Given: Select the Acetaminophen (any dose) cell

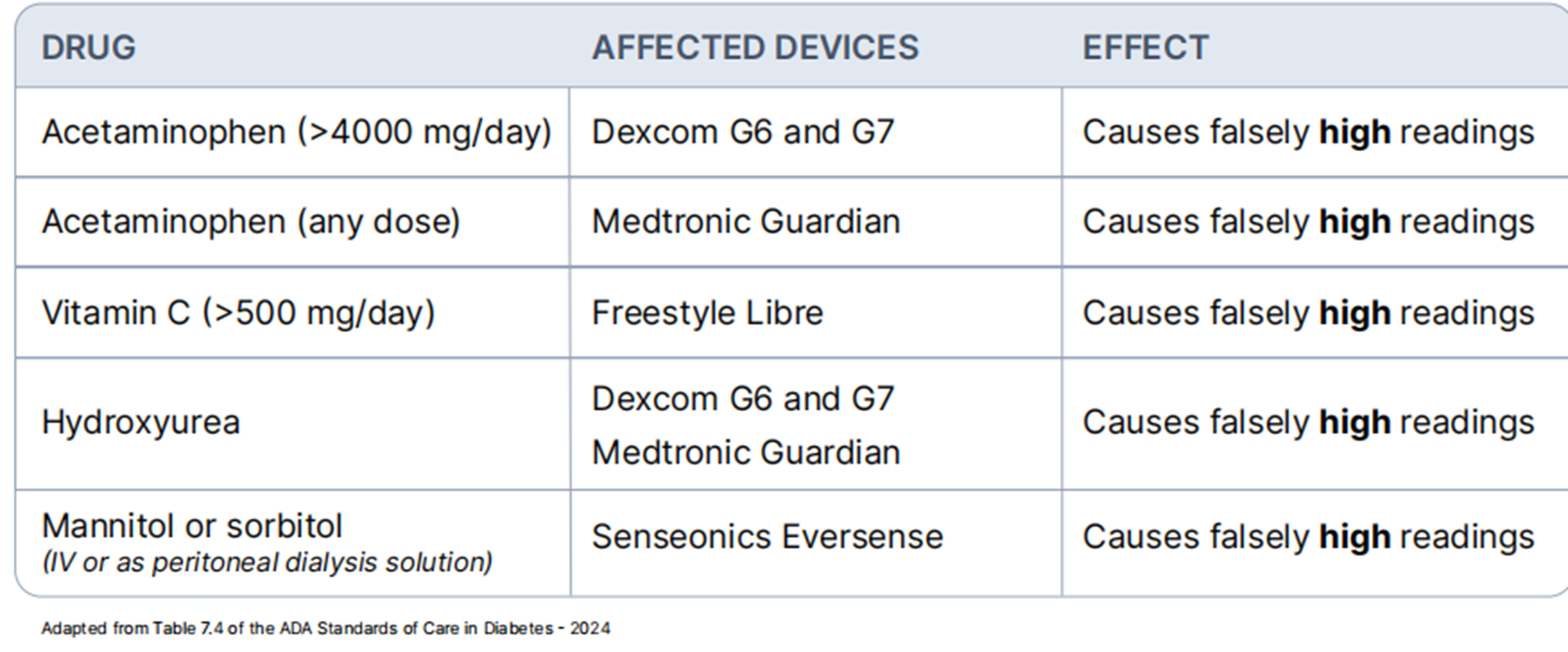Looking at the screenshot, I should [x=250, y=222].
